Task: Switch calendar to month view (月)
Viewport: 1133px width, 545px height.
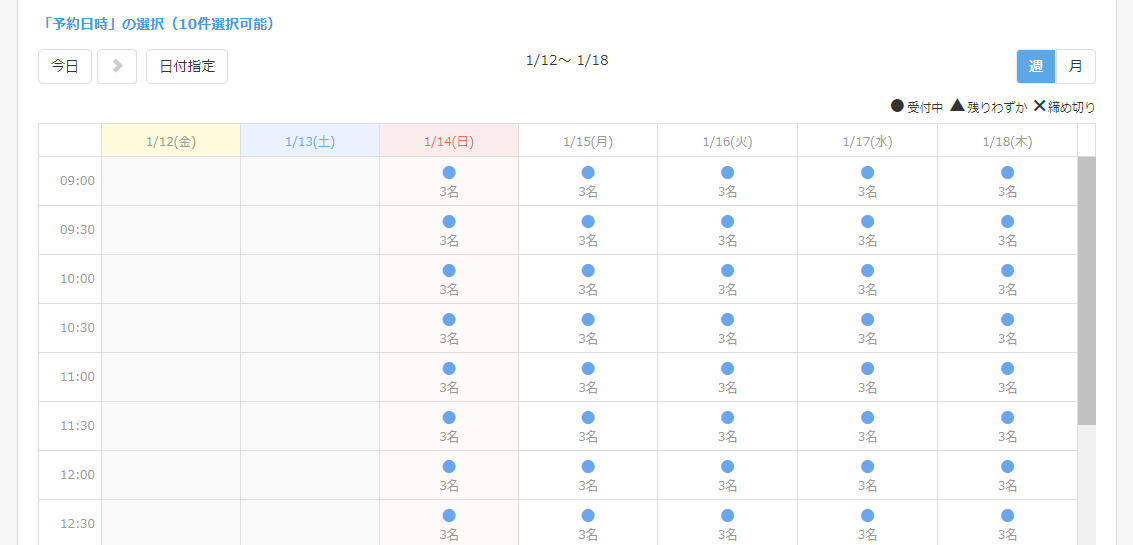Action: (x=1075, y=67)
